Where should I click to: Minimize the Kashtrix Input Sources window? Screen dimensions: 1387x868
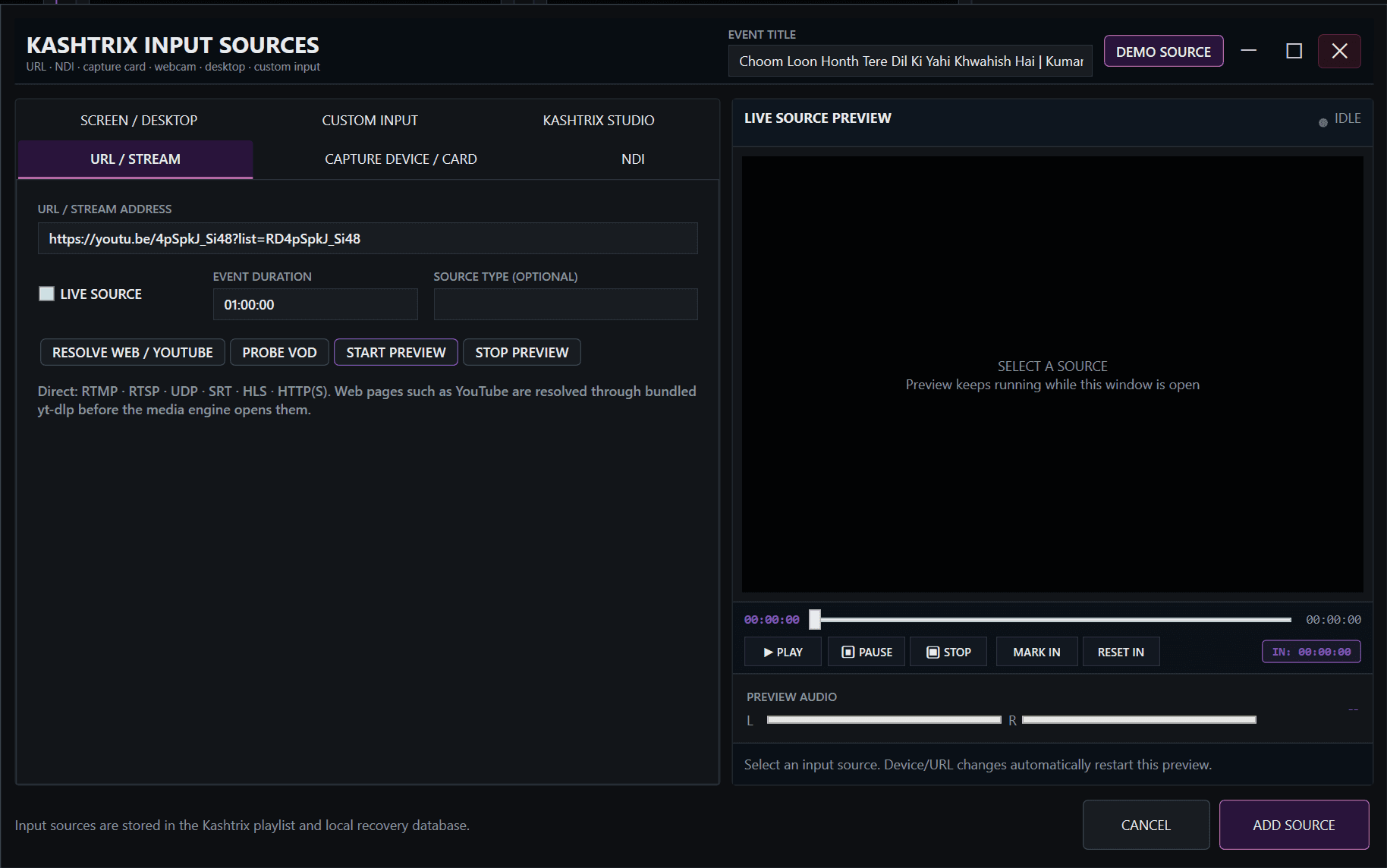(x=1249, y=51)
